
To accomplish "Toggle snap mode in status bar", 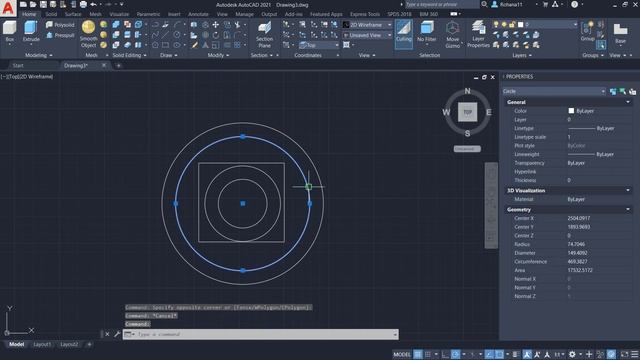I will (427, 354).
